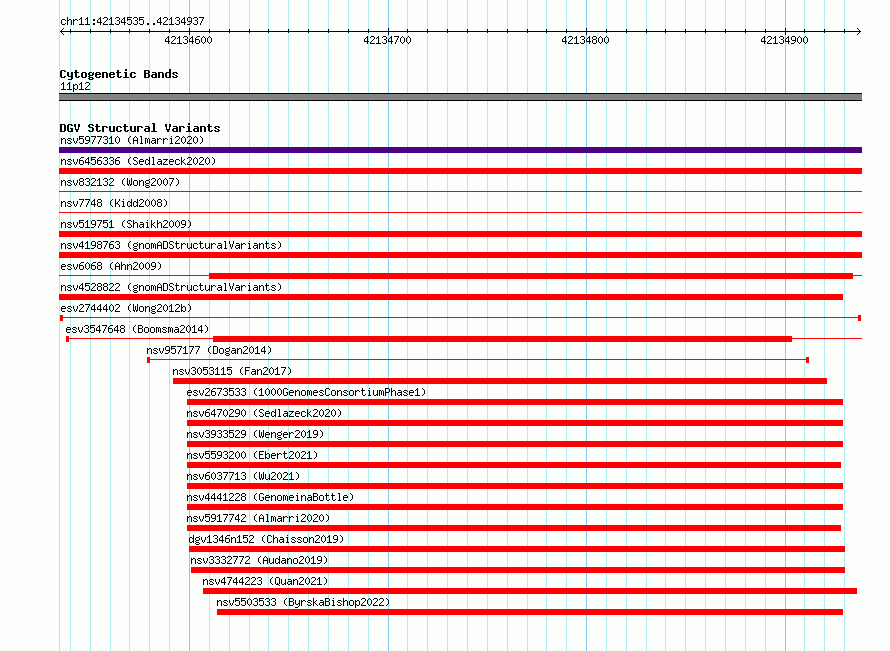This screenshot has height=651, width=890.
Task: Click the thin red line under nsv957177 (Dogan2014)
Action: 478,360
